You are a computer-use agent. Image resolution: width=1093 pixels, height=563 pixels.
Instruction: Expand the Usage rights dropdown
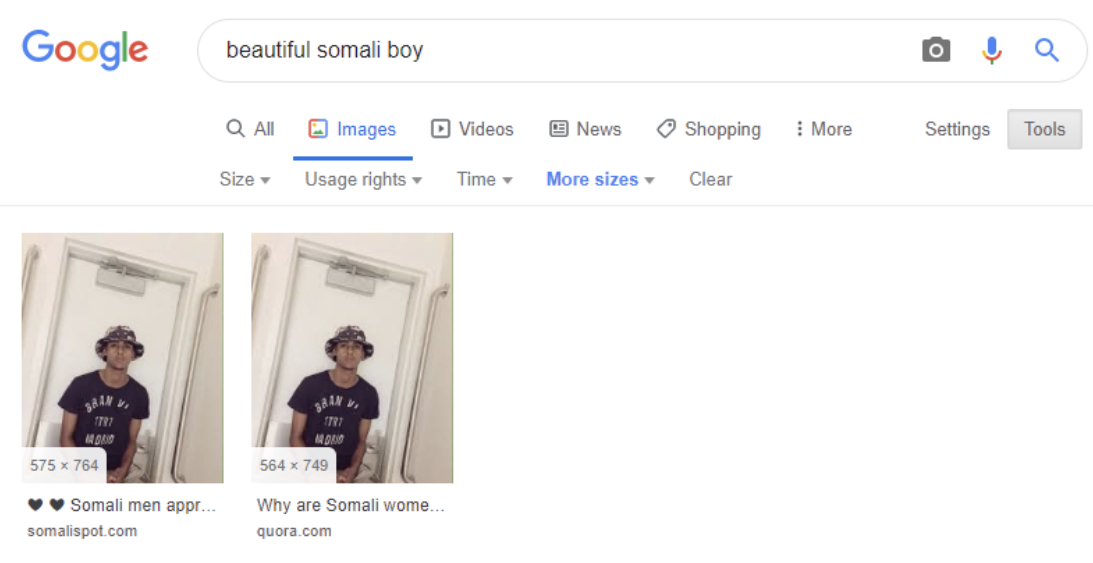363,179
